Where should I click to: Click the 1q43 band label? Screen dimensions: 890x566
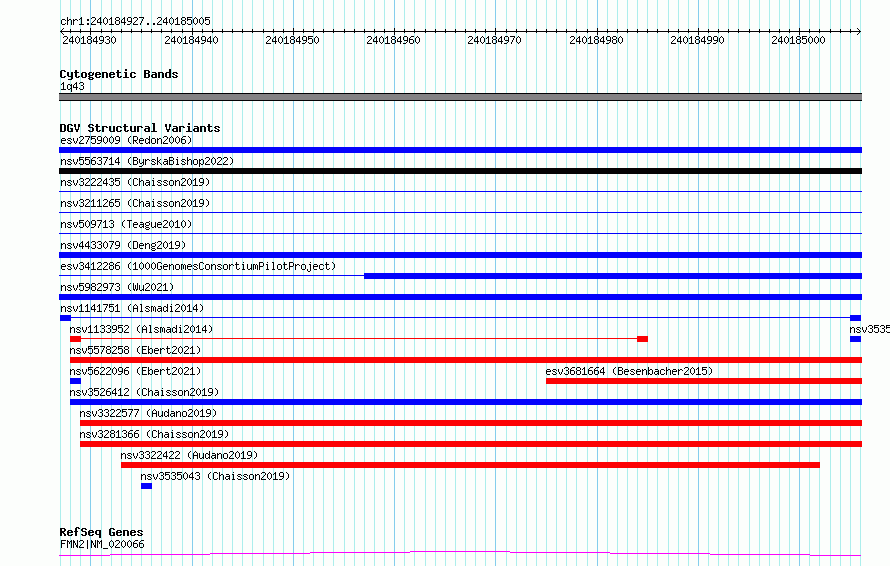[72, 86]
